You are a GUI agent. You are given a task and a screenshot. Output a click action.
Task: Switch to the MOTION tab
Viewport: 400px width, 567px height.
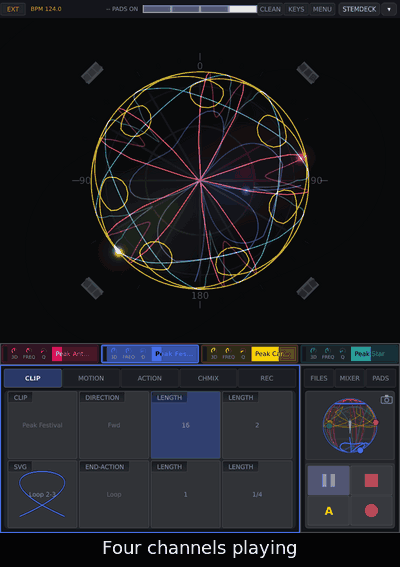pyautogui.click(x=91, y=378)
